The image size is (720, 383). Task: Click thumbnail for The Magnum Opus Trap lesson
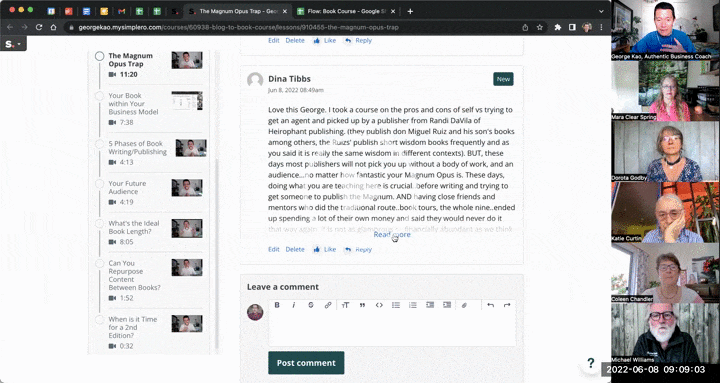(x=187, y=60)
